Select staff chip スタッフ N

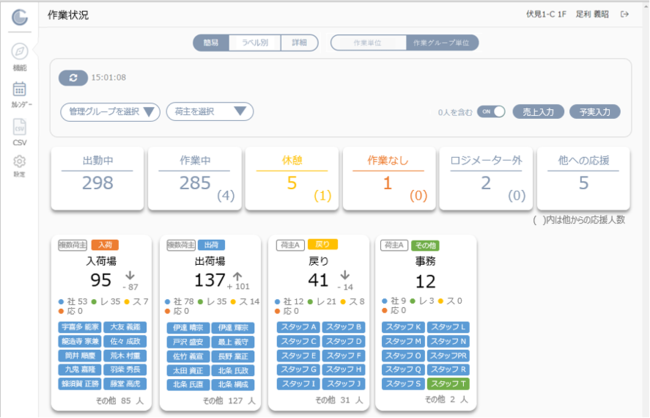pos(449,341)
